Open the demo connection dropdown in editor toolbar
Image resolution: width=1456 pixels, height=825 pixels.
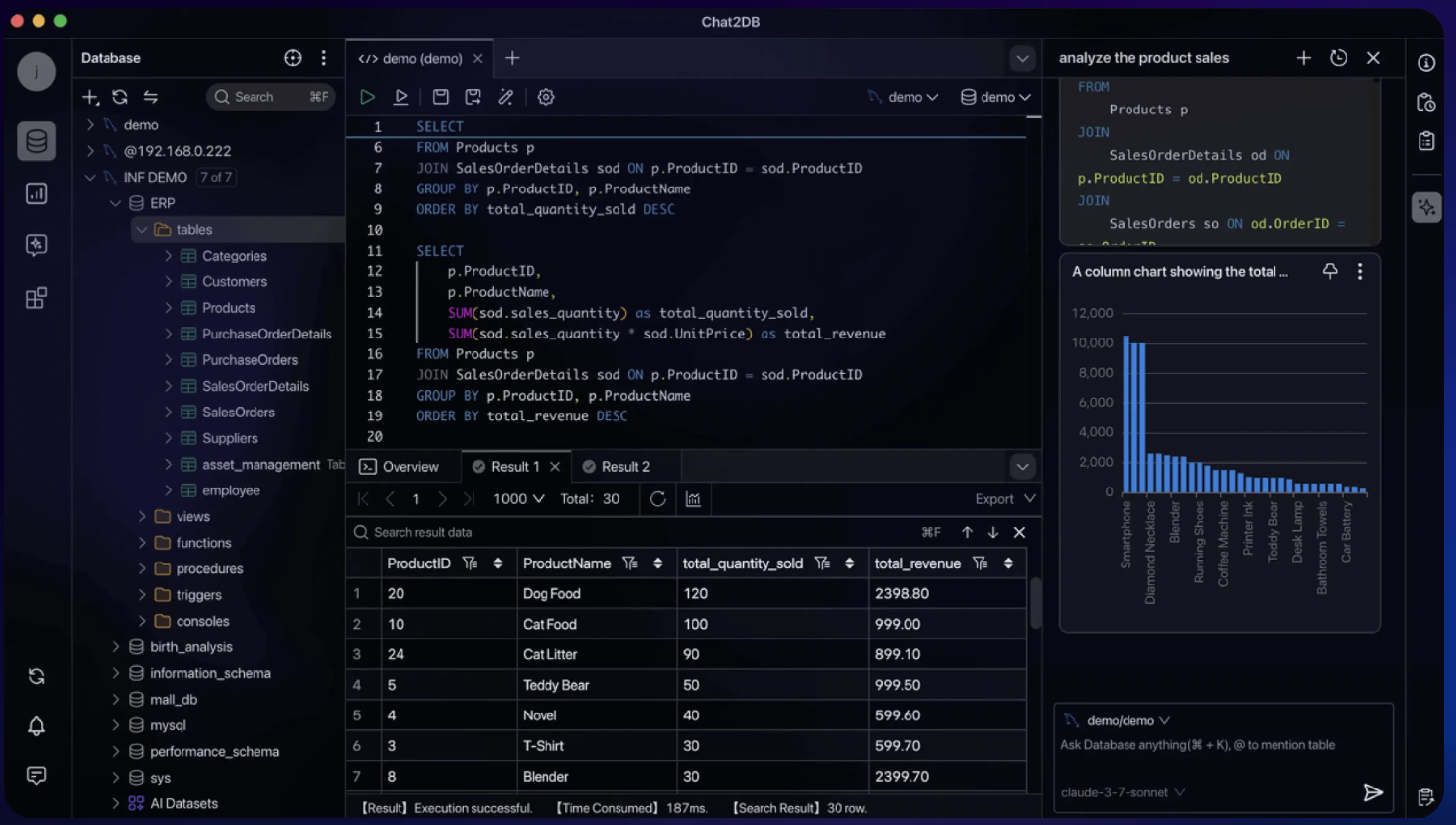coord(903,97)
